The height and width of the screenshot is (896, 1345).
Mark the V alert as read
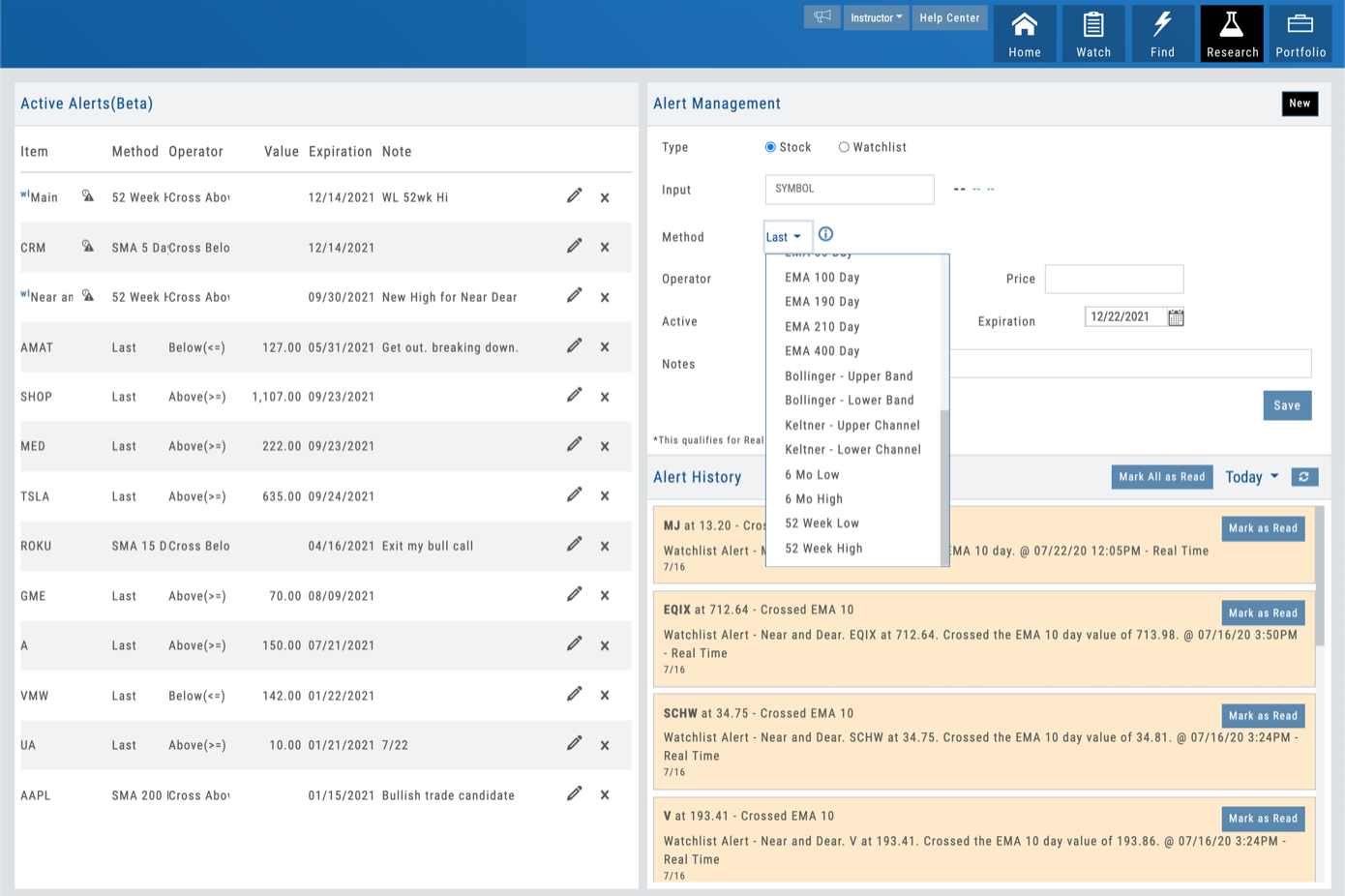1263,819
